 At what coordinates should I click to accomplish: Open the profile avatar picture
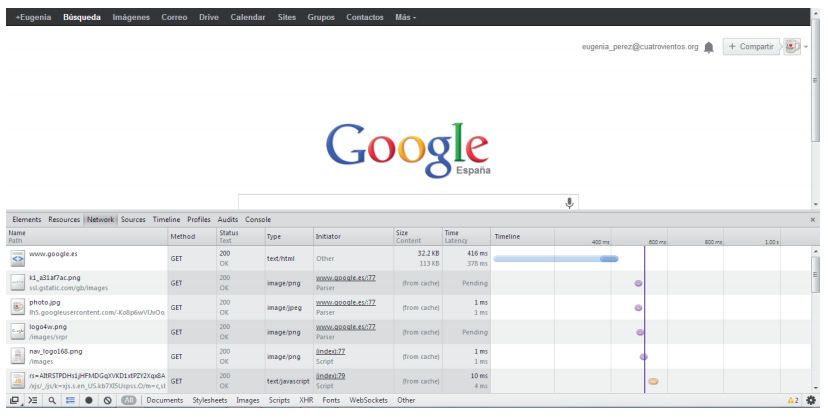791,46
